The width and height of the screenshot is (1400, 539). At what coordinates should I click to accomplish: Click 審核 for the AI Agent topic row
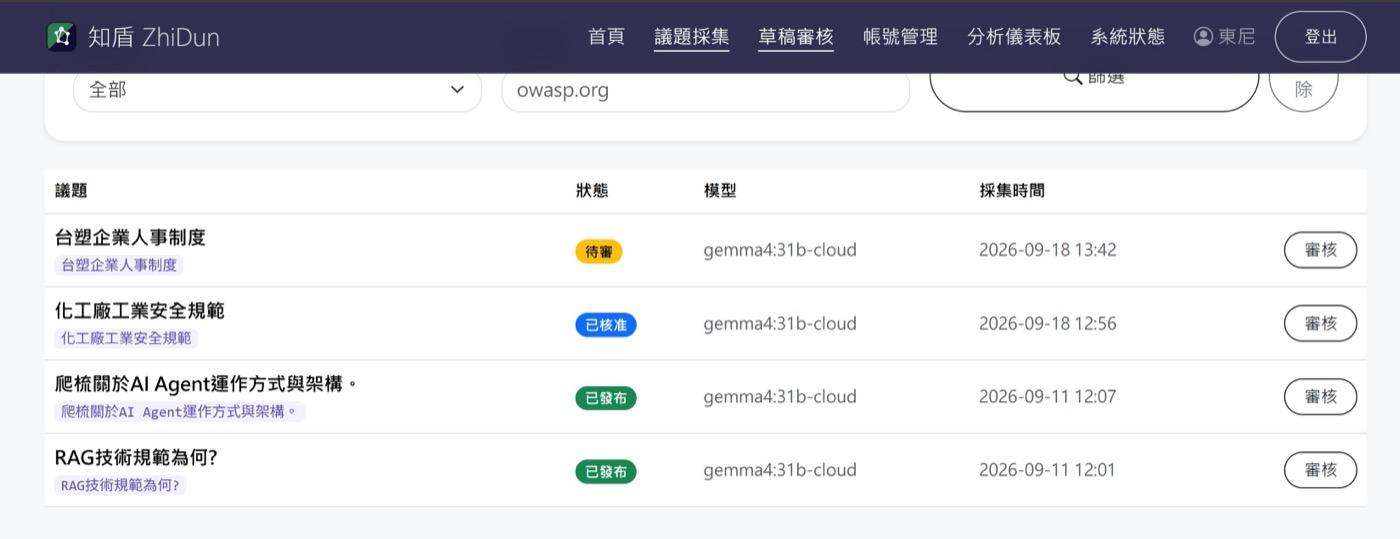(x=1320, y=397)
